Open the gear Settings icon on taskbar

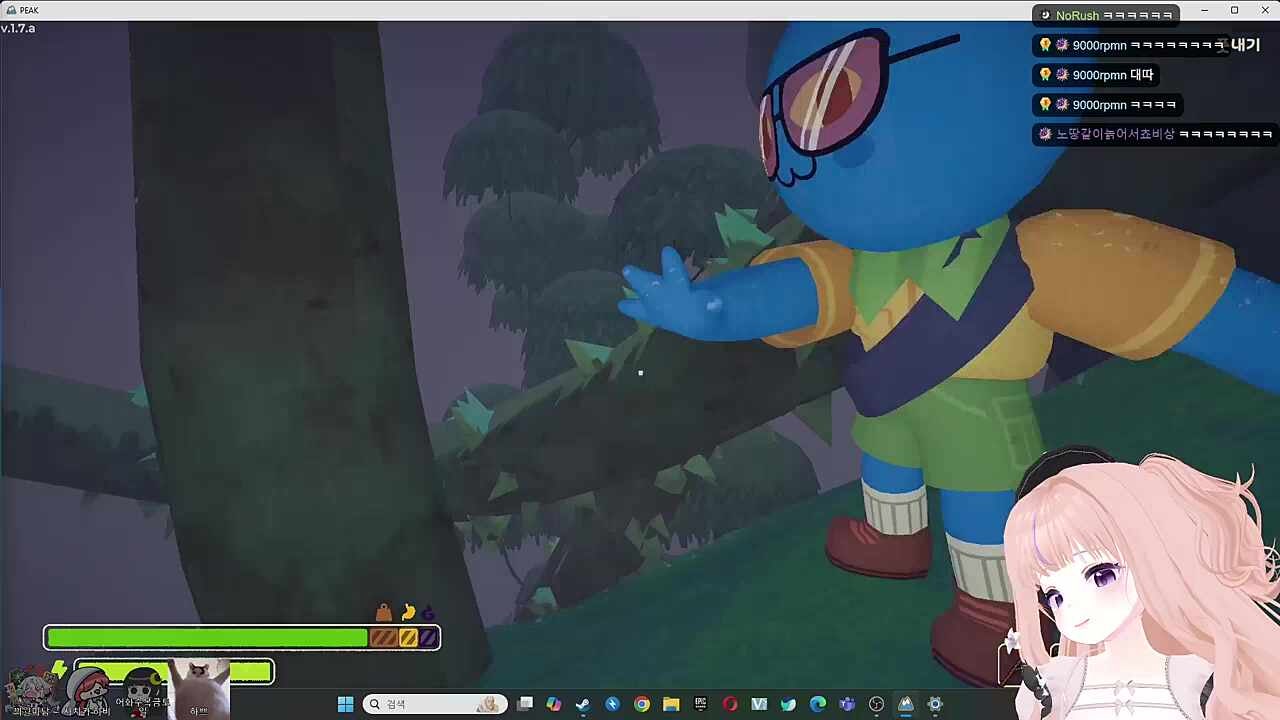coord(935,704)
